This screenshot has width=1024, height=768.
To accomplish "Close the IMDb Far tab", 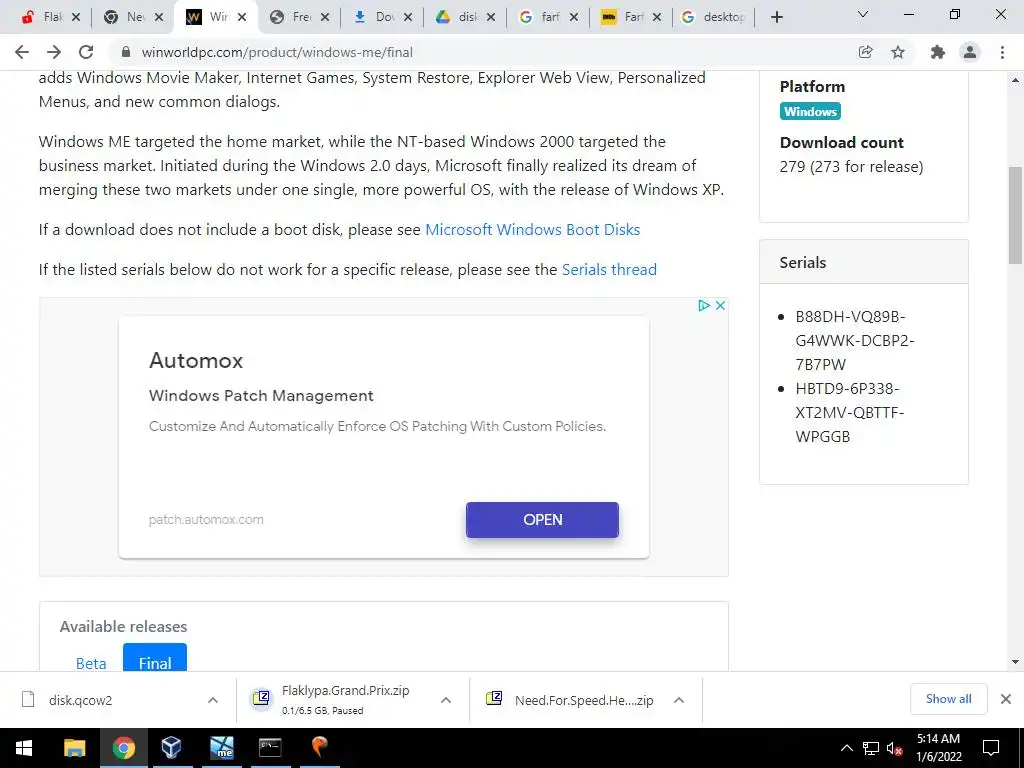I will (657, 17).
